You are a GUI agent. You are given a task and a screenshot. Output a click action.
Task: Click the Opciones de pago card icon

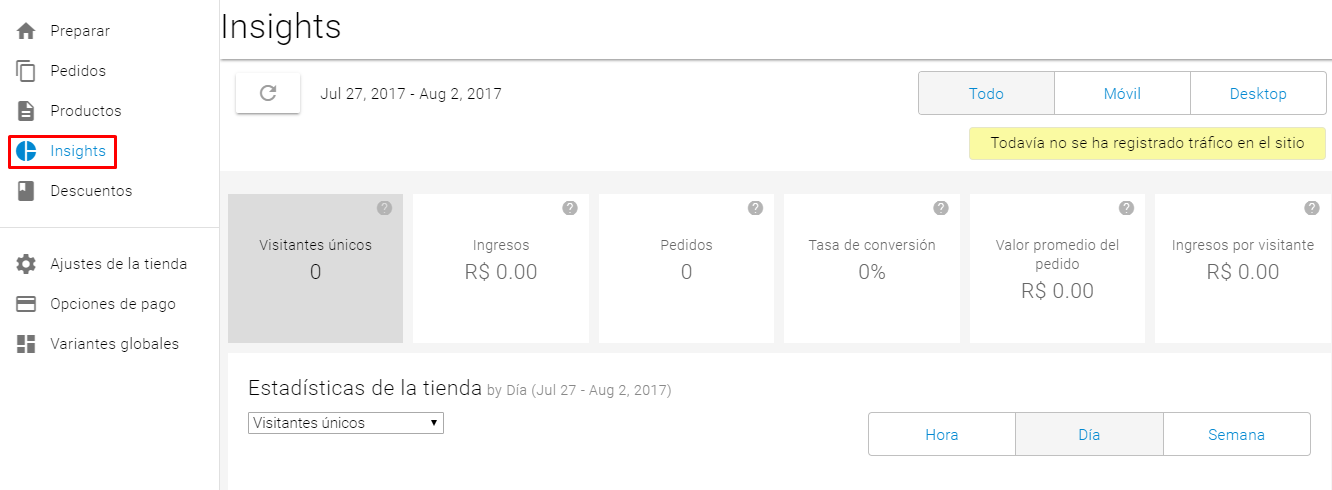(x=26, y=304)
